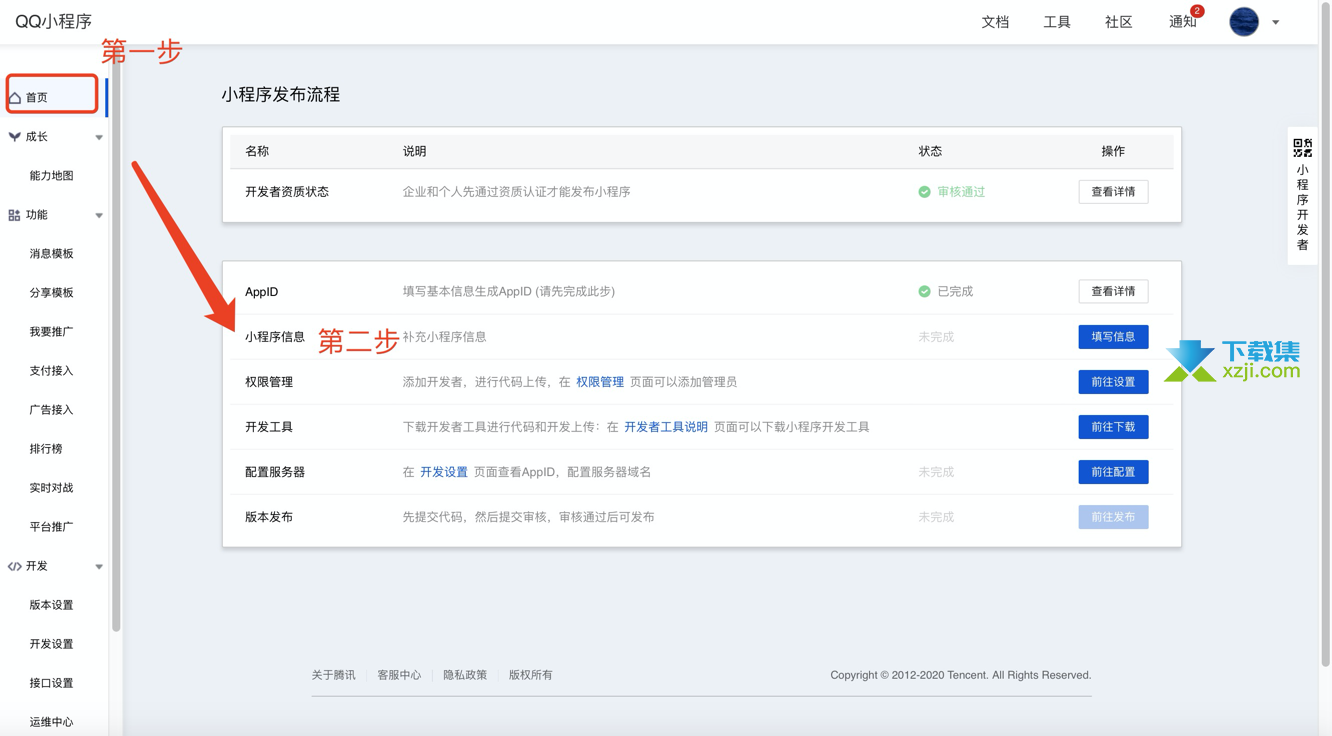
Task: Click the 名称 column header
Action: (x=257, y=151)
